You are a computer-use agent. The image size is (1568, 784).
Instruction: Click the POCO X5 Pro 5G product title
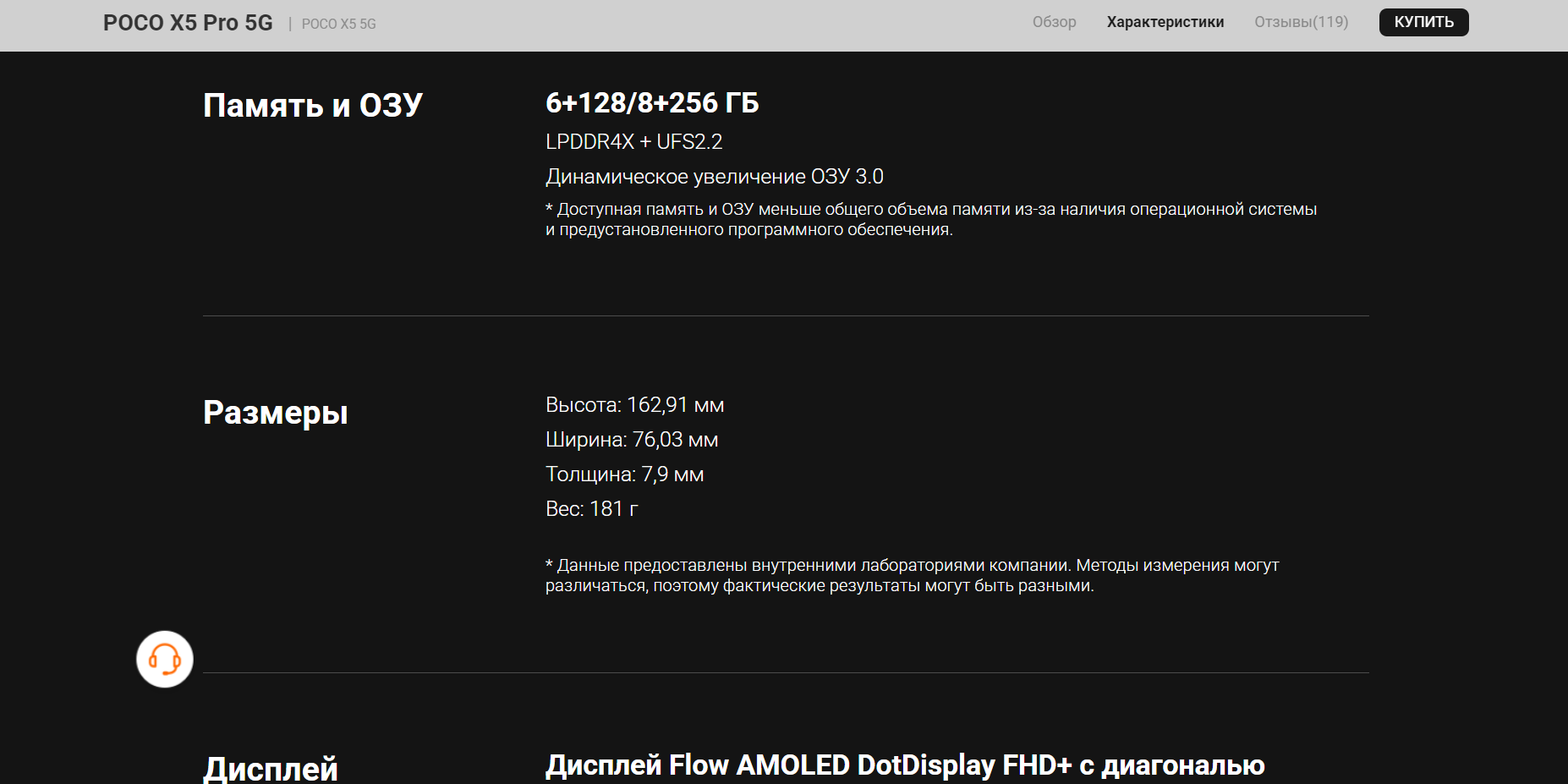point(188,23)
